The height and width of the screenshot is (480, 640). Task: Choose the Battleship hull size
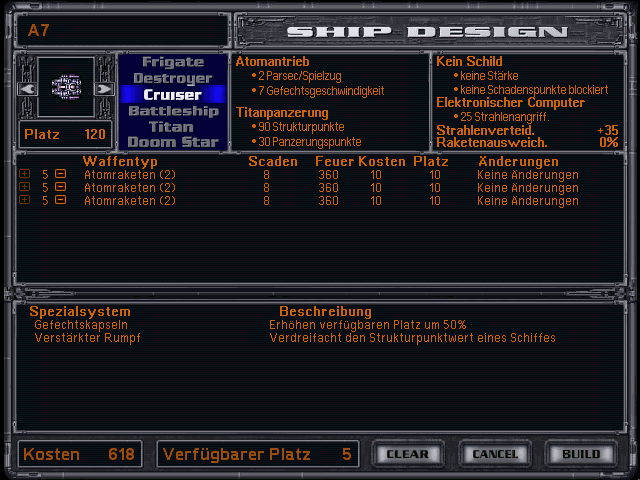pos(173,111)
